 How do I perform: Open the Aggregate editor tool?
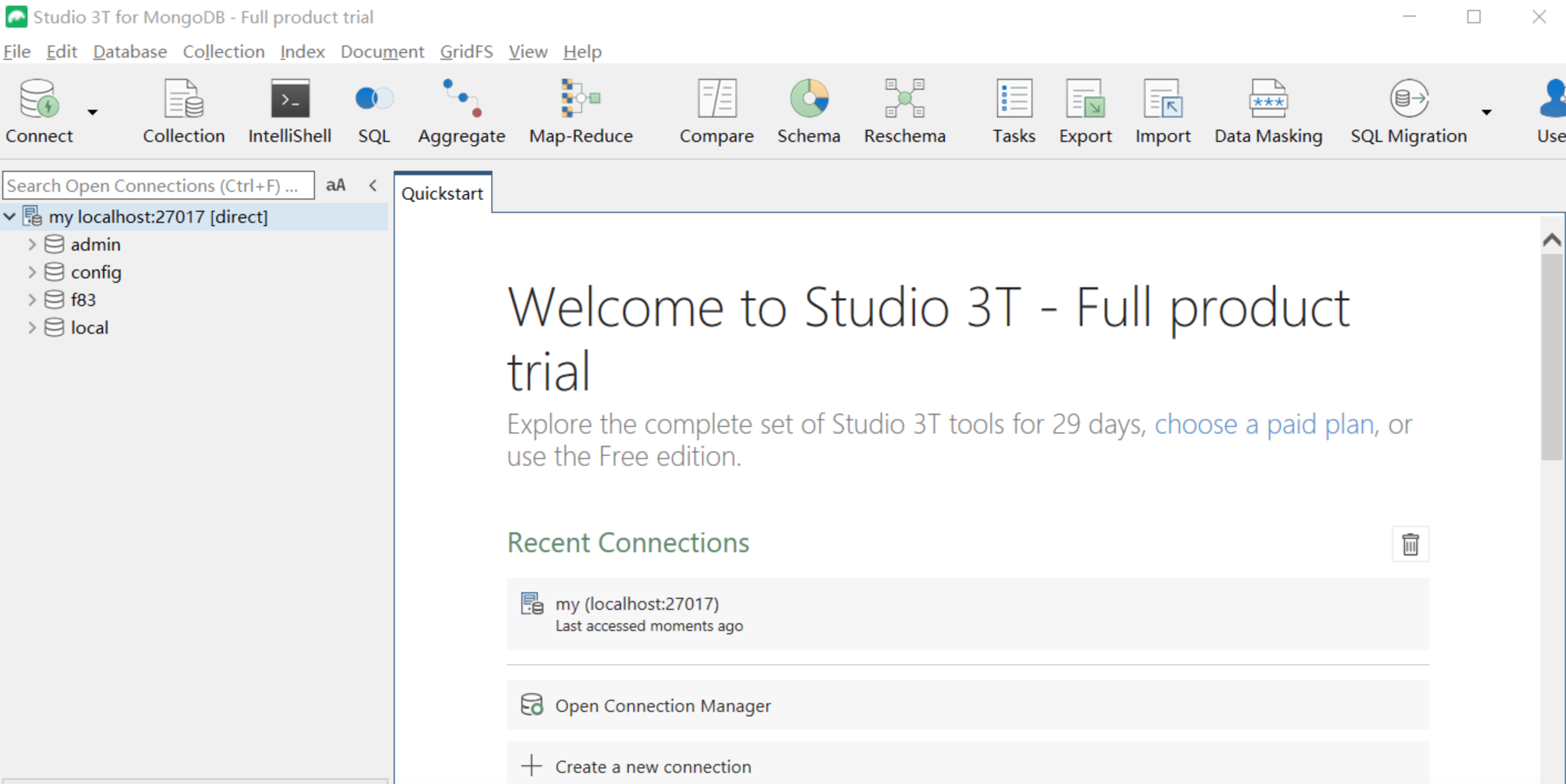click(x=461, y=110)
